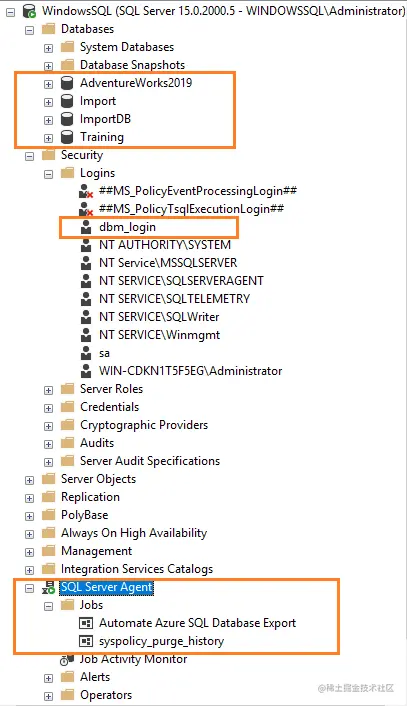This screenshot has height=706, width=407.
Task: Click the Logins folder icon
Action: [x=67, y=173]
